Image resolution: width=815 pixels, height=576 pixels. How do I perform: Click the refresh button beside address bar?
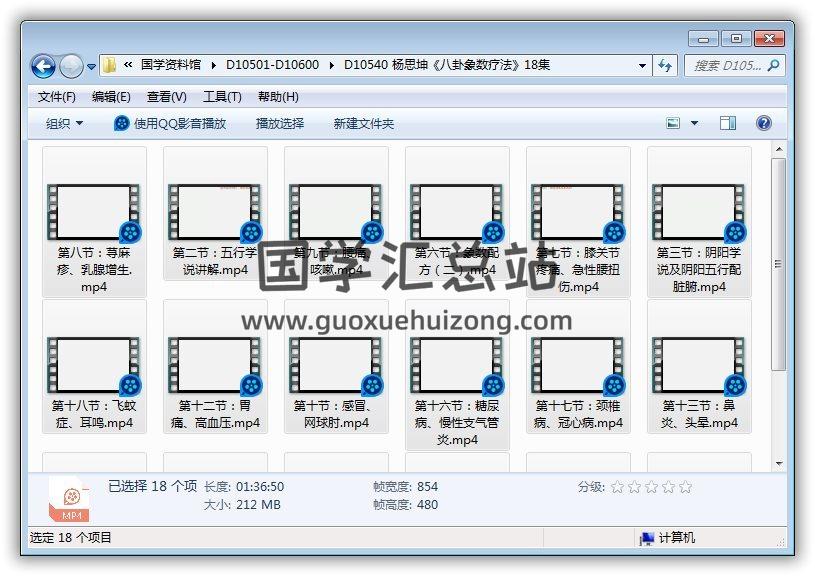click(666, 65)
